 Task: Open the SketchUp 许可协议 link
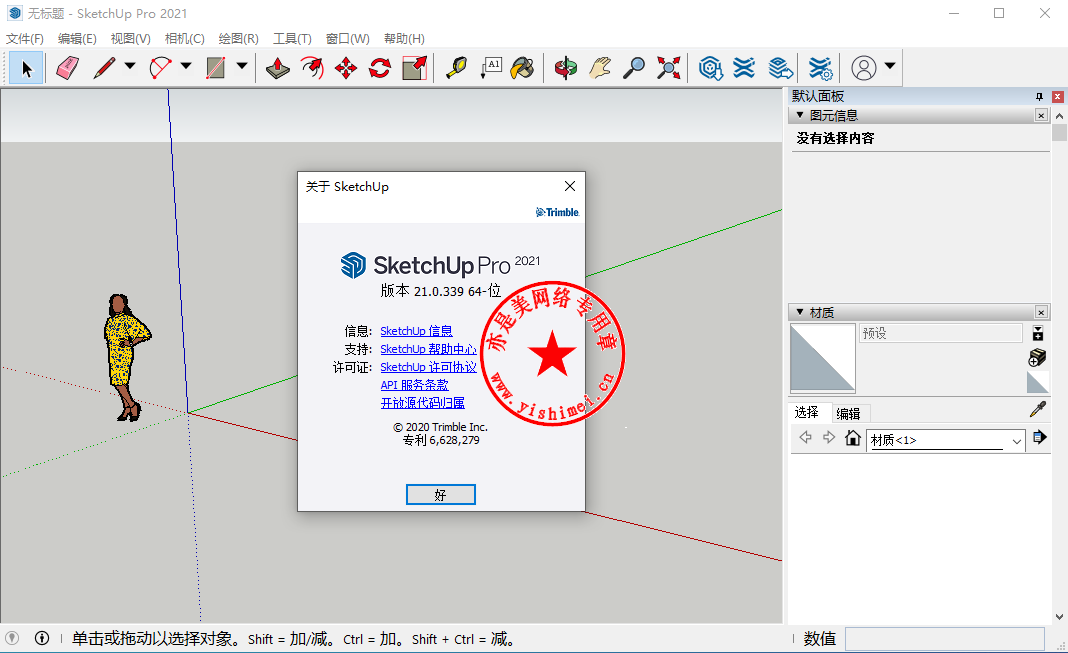click(428, 367)
